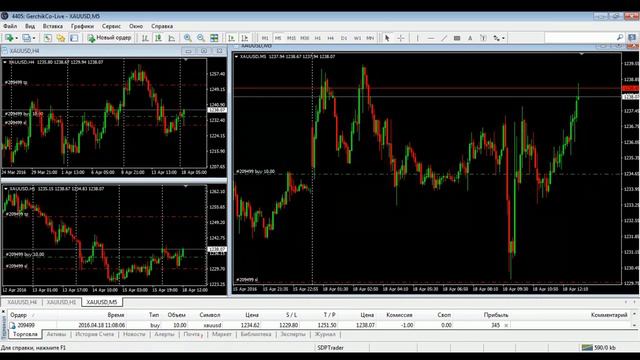Image resolution: width=640 pixels, height=360 pixels.
Task: Toggle the Market Watch window icon
Action: [48, 38]
